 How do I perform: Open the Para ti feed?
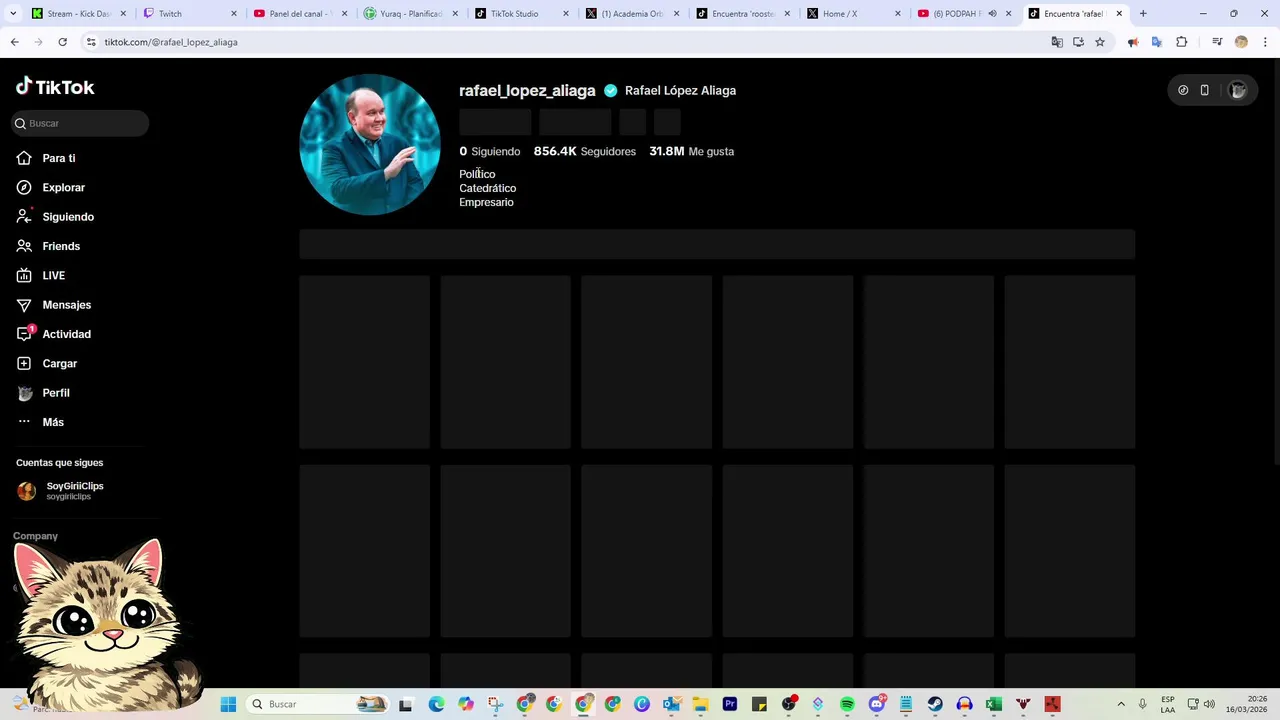point(59,158)
